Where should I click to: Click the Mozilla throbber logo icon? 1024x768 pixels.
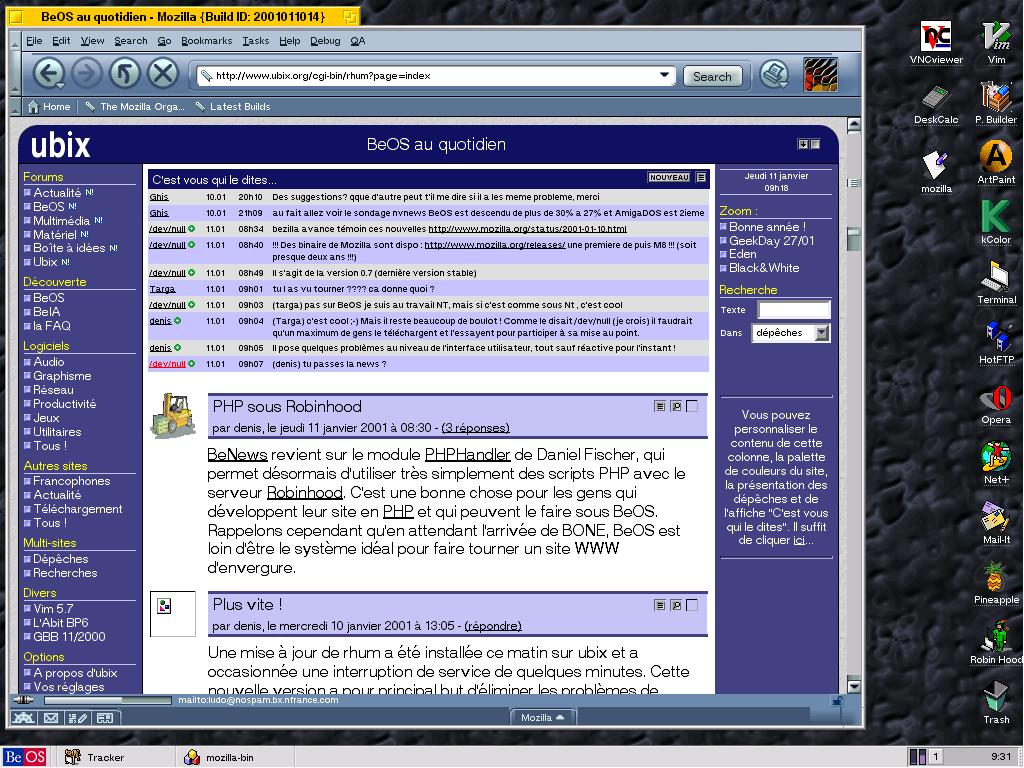(820, 74)
